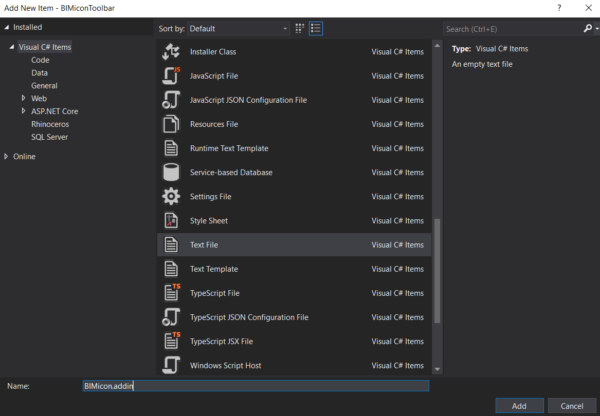Expand the Online category
The height and width of the screenshot is (416, 600).
(x=6, y=156)
